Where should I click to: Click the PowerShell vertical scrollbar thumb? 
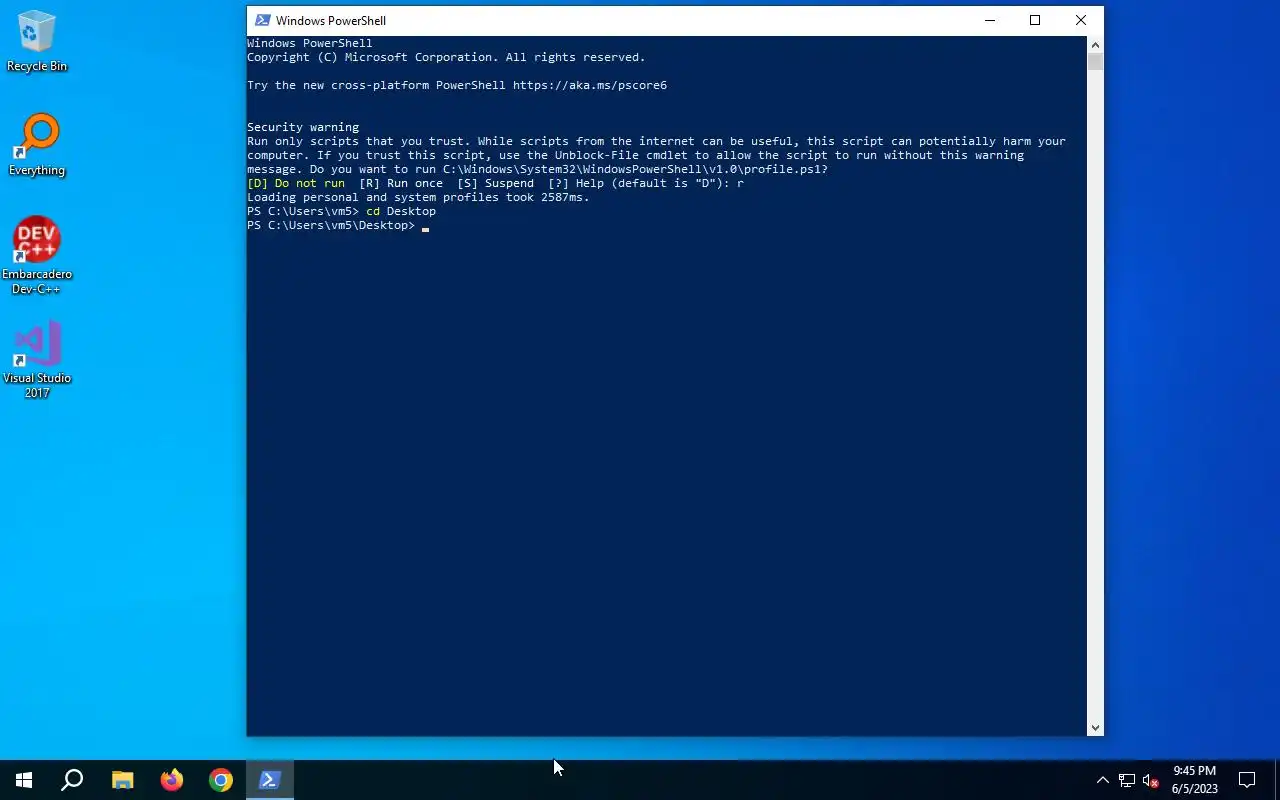pyautogui.click(x=1095, y=62)
